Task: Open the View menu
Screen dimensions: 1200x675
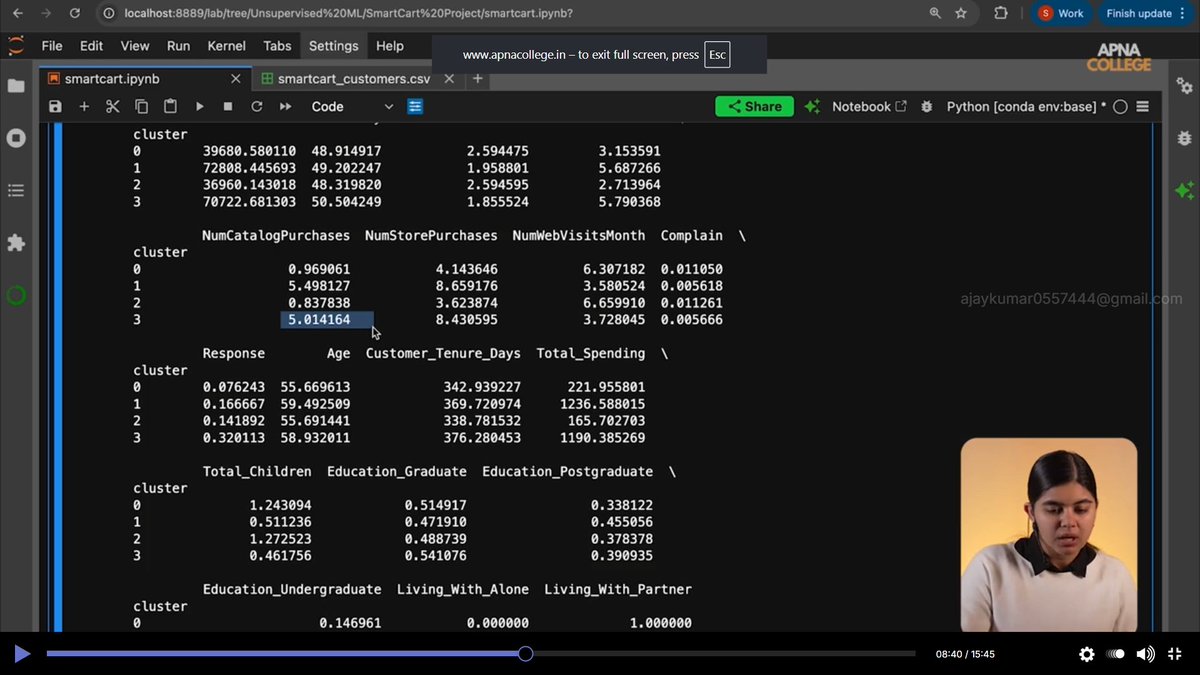Action: click(x=135, y=46)
